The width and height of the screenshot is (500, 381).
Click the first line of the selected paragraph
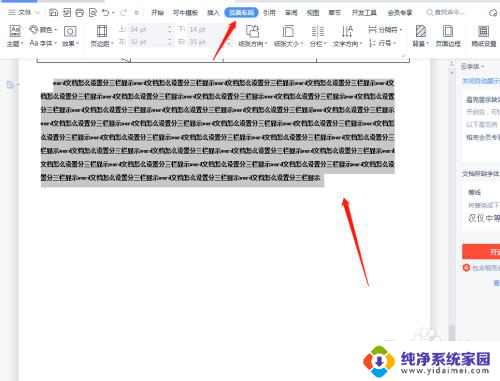click(223, 83)
